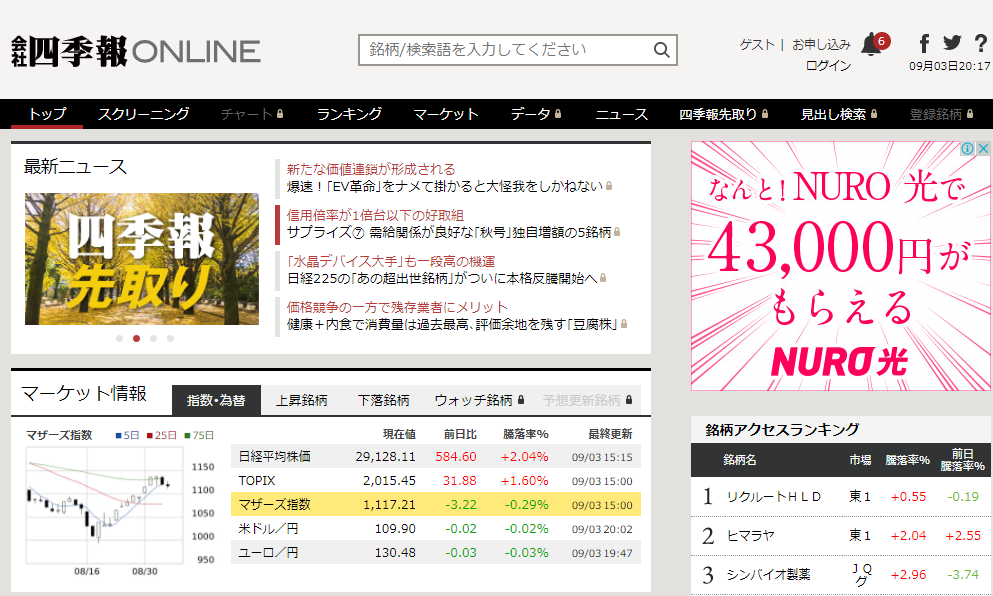Open リクルートHLD in access ranking
993x596 pixels.
pos(773,497)
